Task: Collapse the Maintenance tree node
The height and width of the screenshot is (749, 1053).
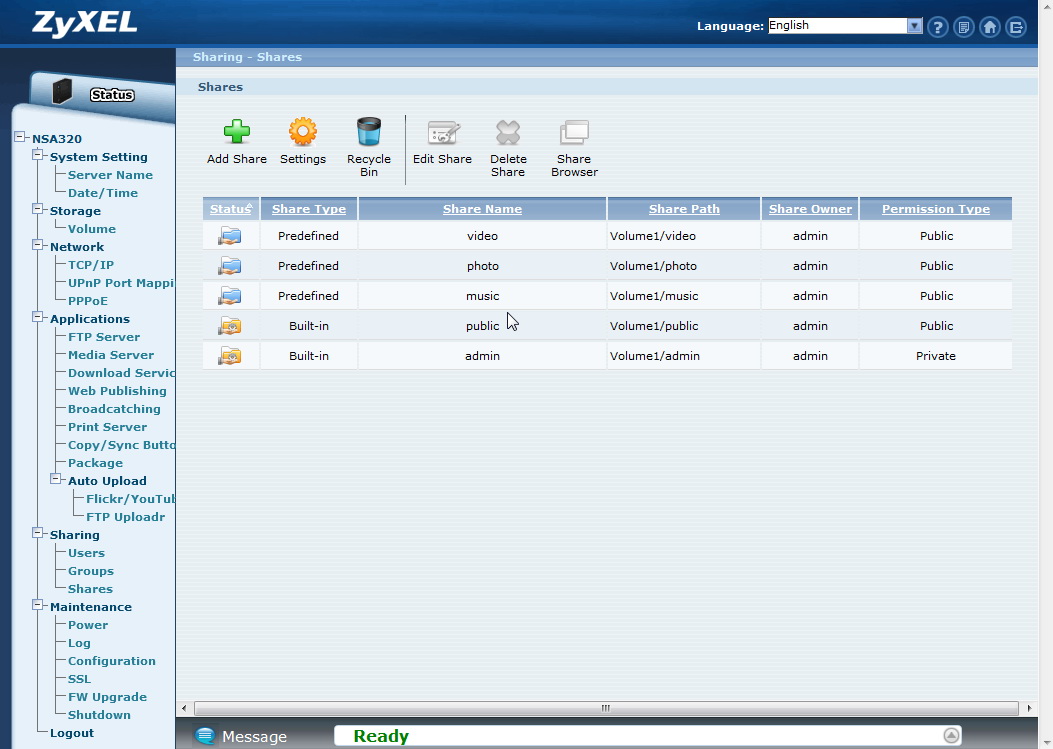Action: tap(38, 605)
